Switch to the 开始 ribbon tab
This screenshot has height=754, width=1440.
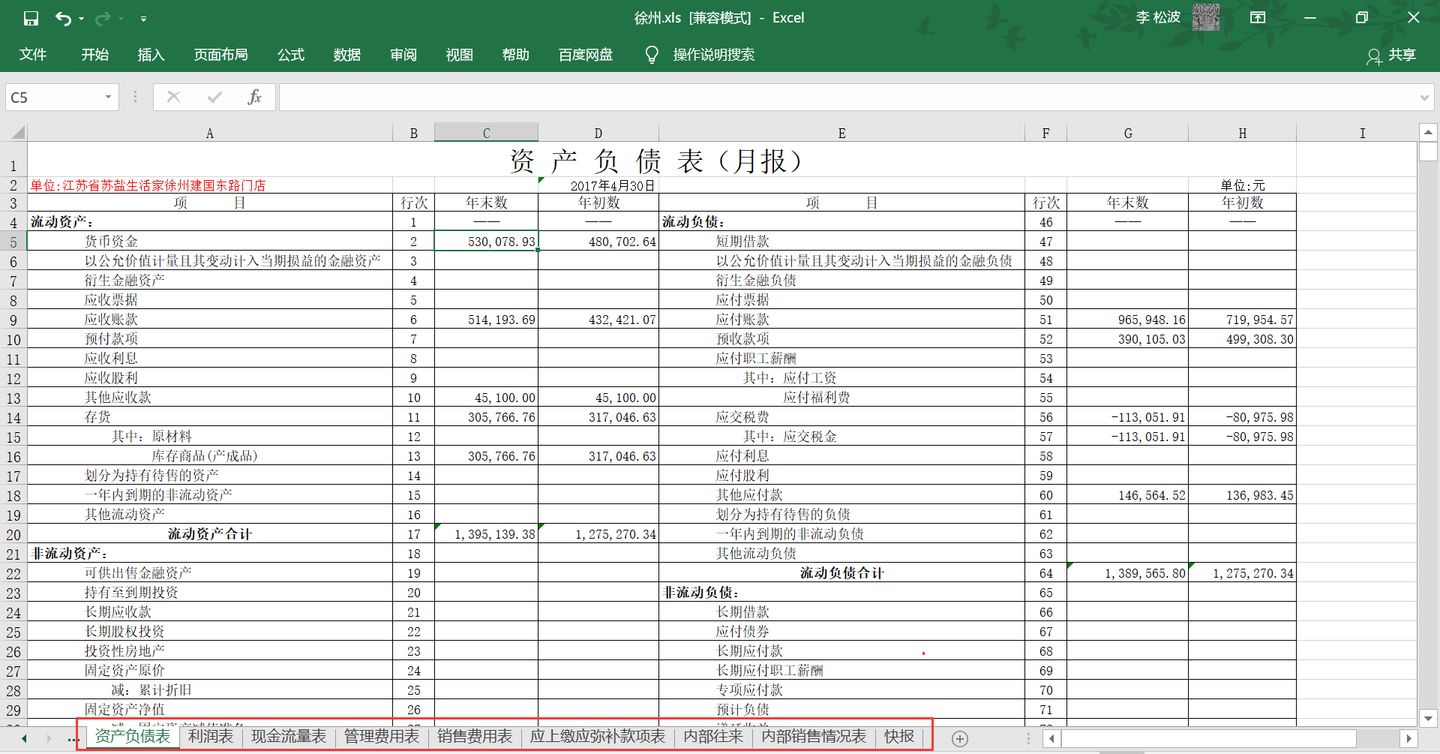coord(95,55)
